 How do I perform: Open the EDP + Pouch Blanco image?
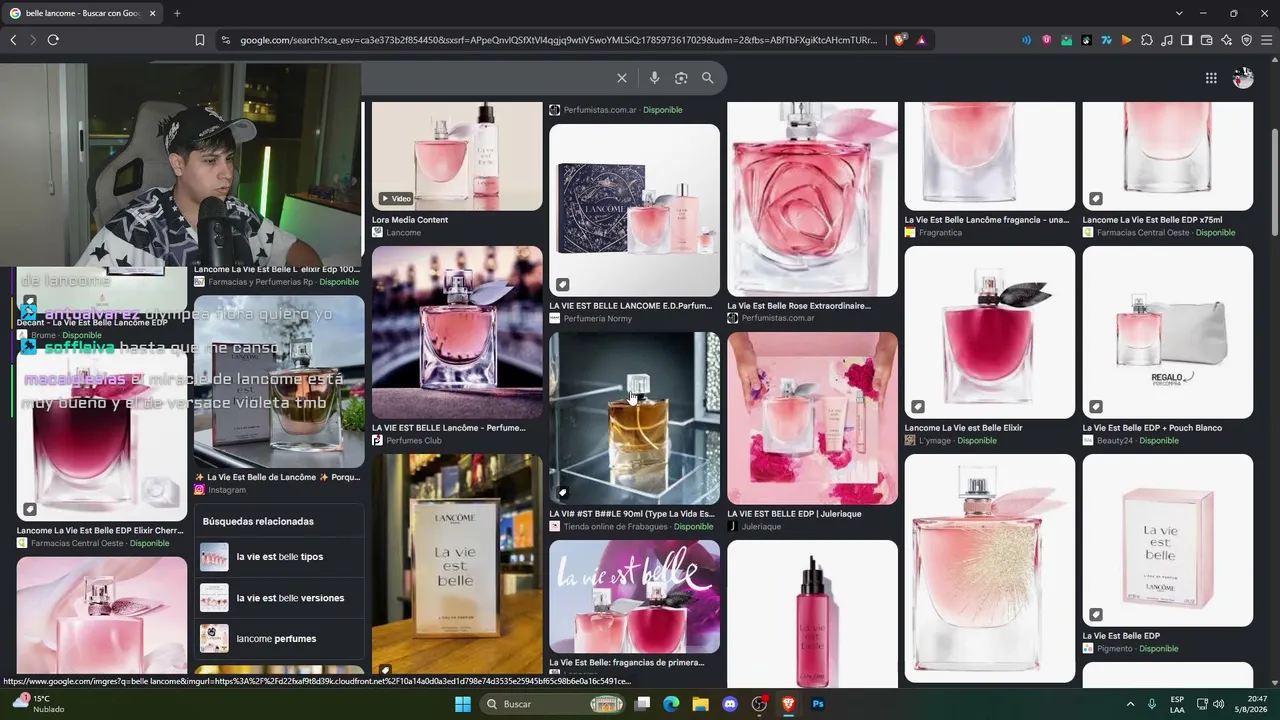click(1167, 332)
